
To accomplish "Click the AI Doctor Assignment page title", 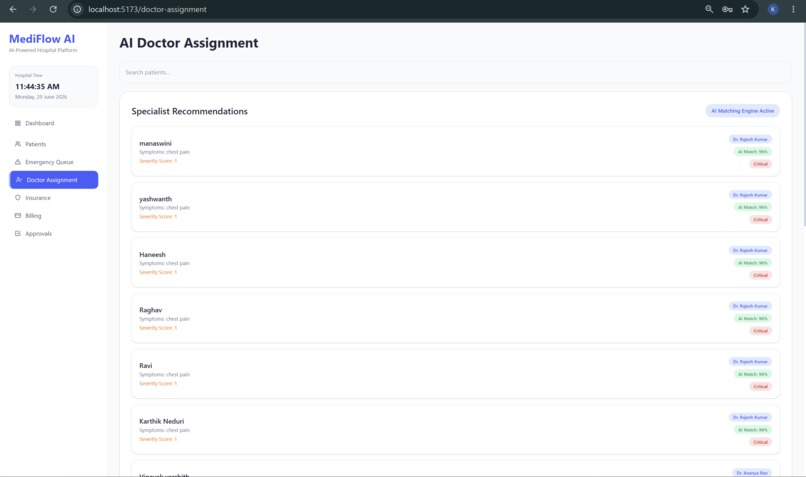I will 189,43.
